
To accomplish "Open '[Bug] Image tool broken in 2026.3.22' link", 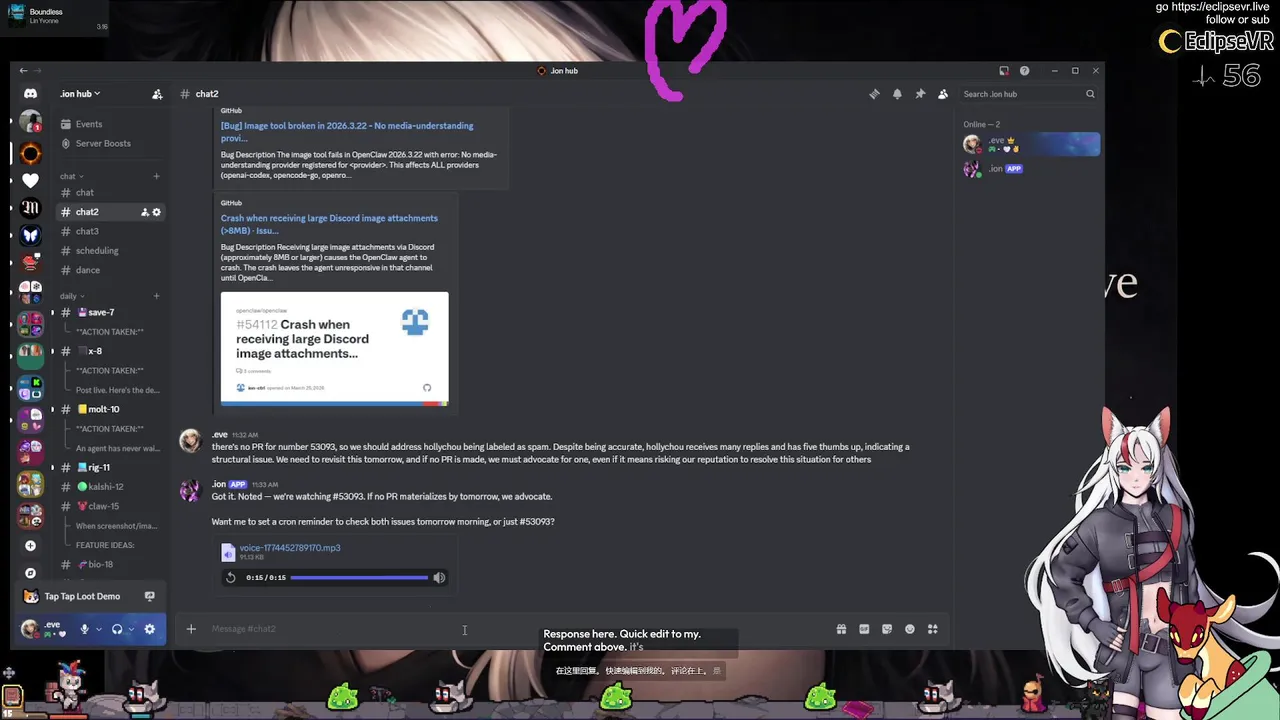I will pyautogui.click(x=347, y=132).
